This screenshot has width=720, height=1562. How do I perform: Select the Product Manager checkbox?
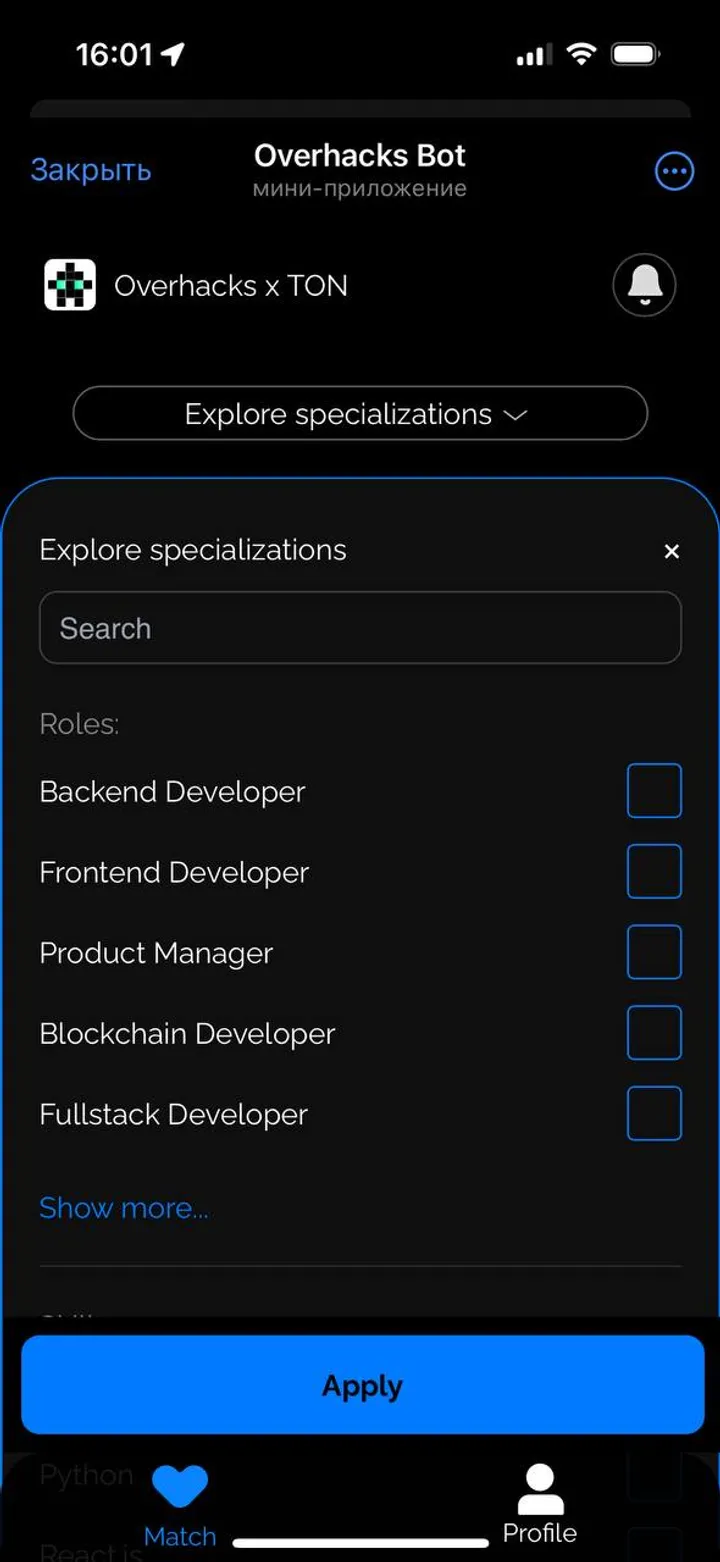click(x=654, y=952)
